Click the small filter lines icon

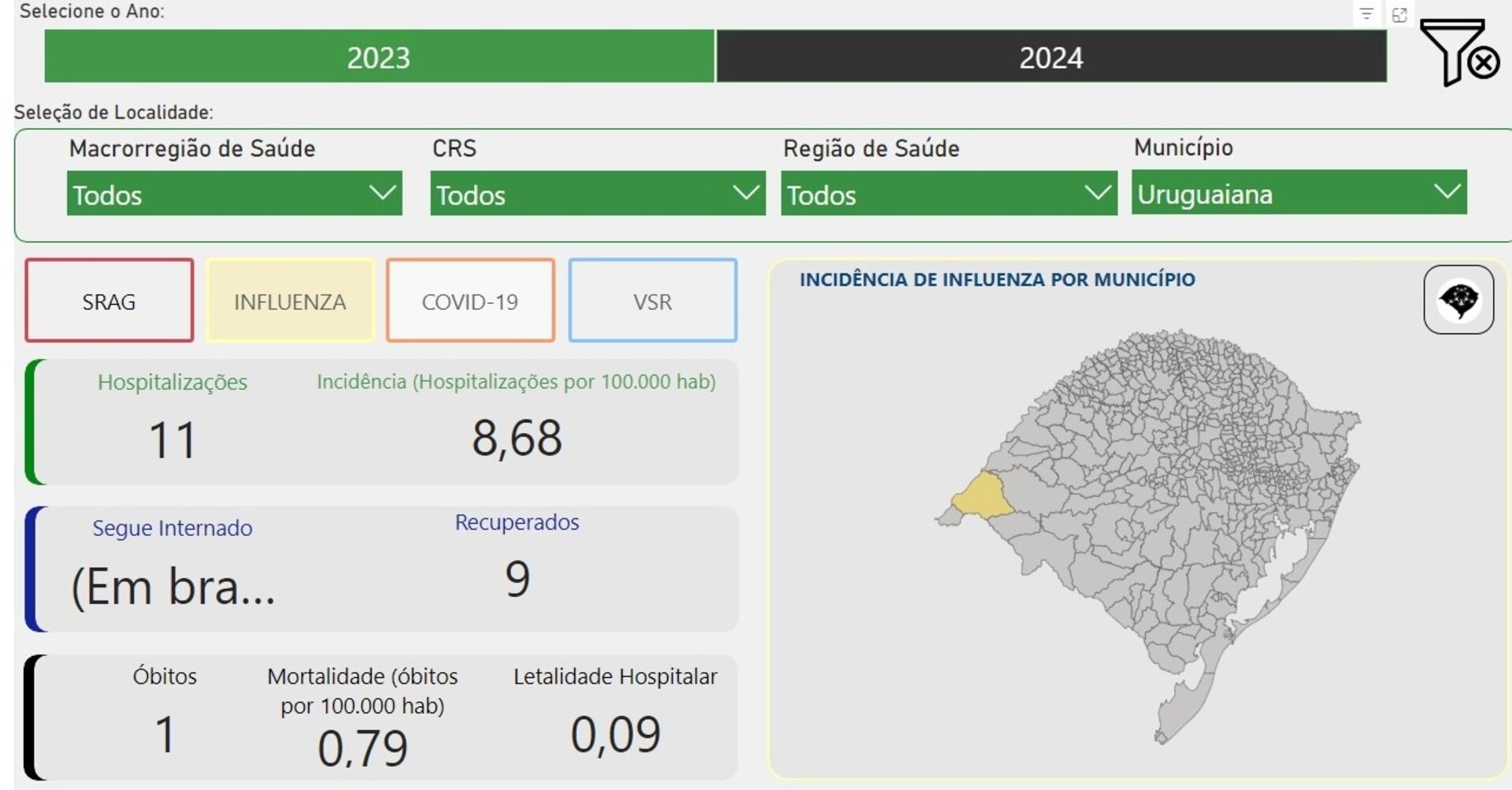point(1366,14)
